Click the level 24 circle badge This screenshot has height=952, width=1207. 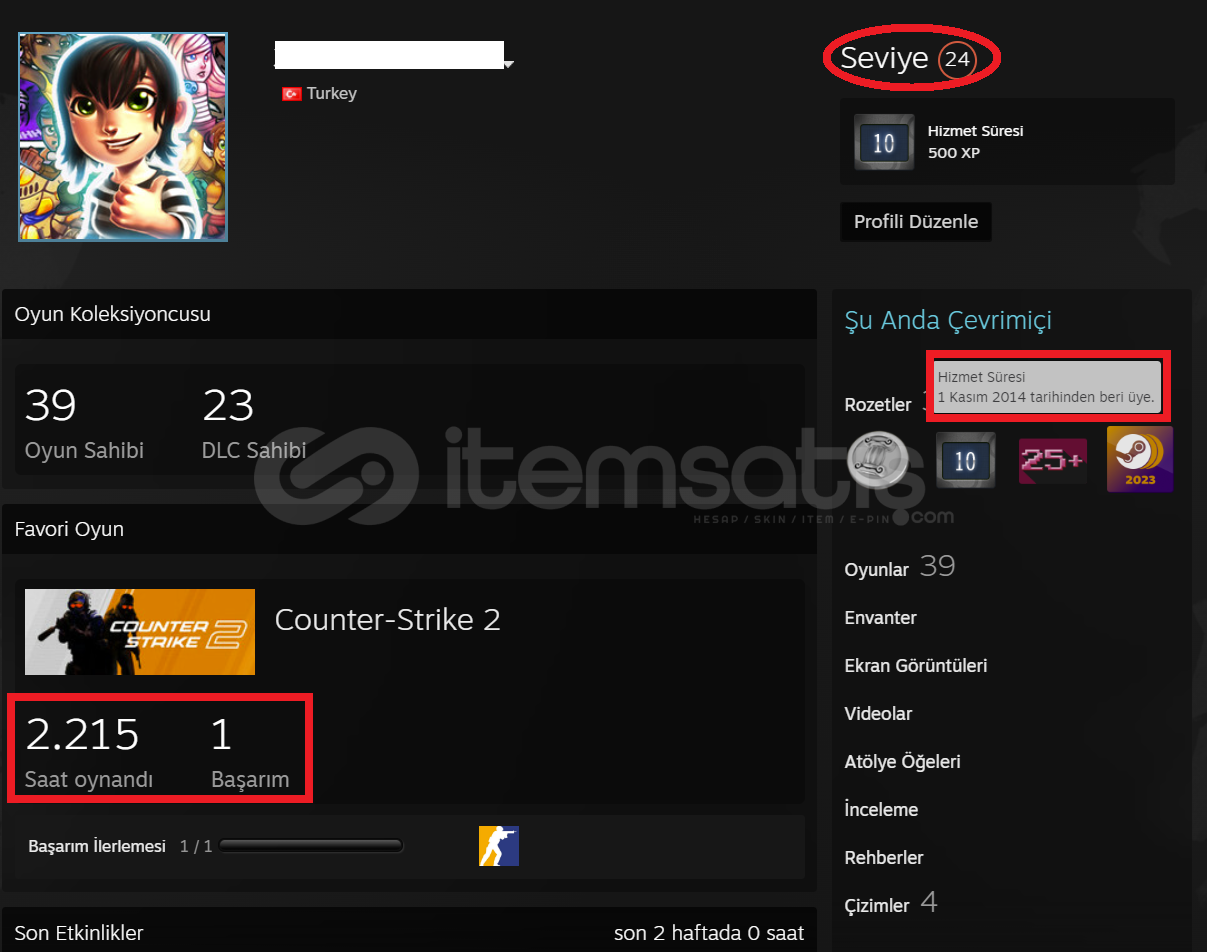click(957, 60)
